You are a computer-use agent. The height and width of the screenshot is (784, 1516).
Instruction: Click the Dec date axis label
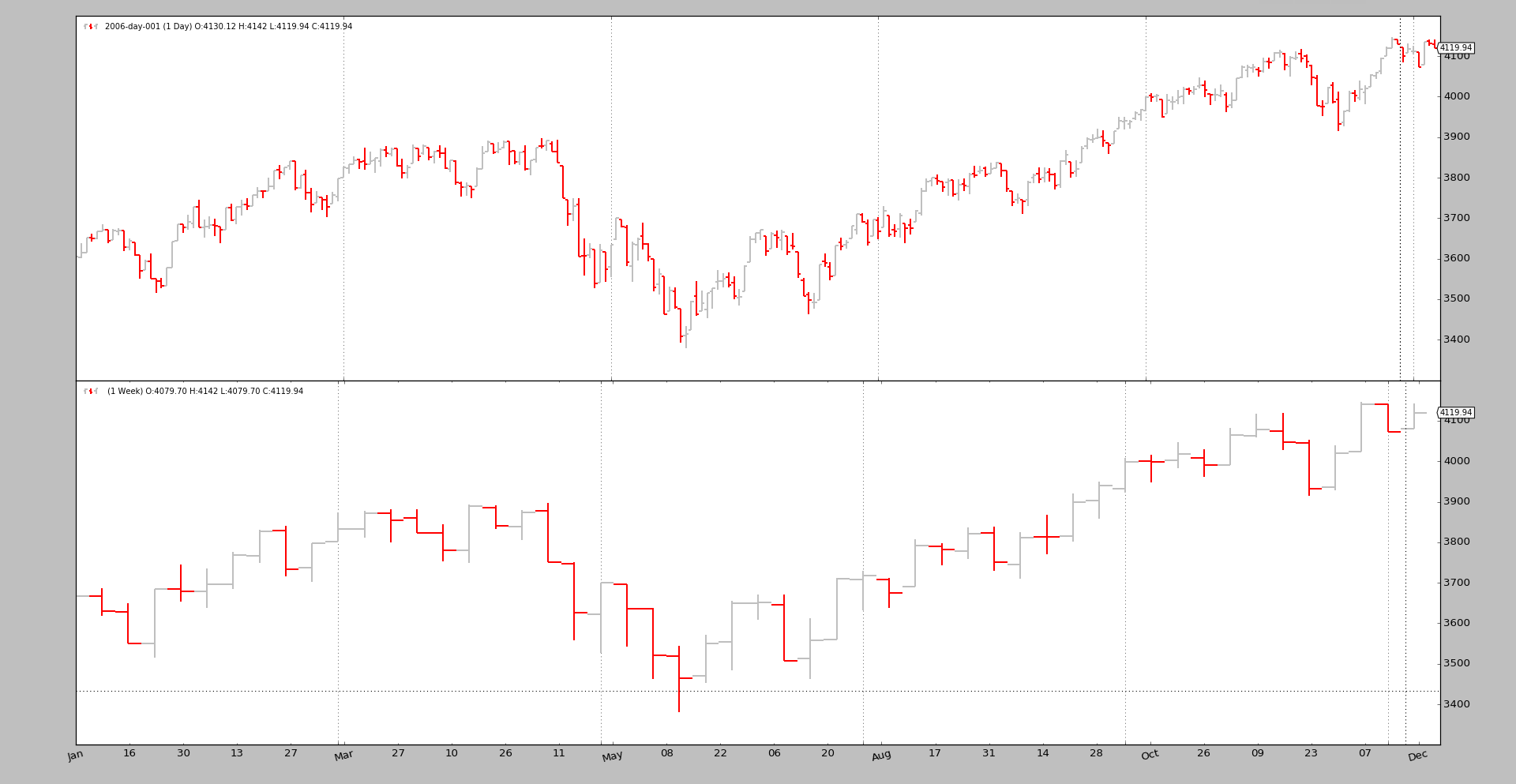click(x=1418, y=756)
